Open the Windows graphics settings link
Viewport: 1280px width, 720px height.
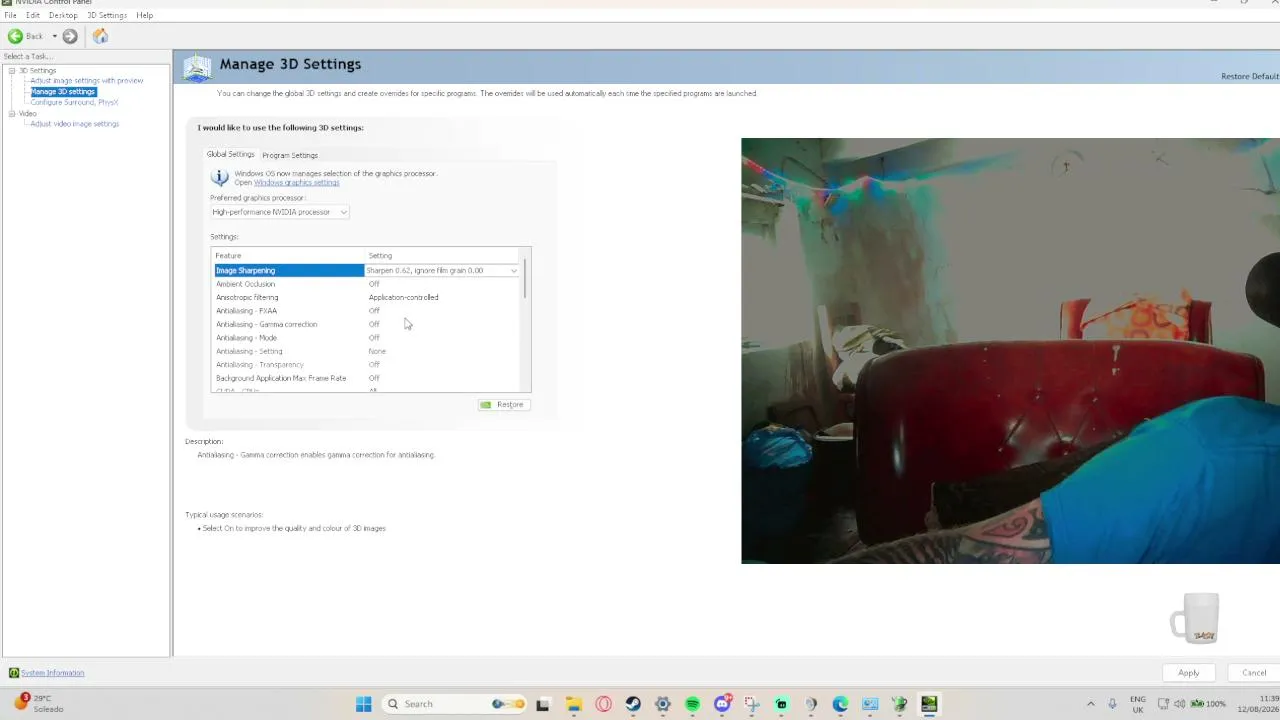coord(297,182)
